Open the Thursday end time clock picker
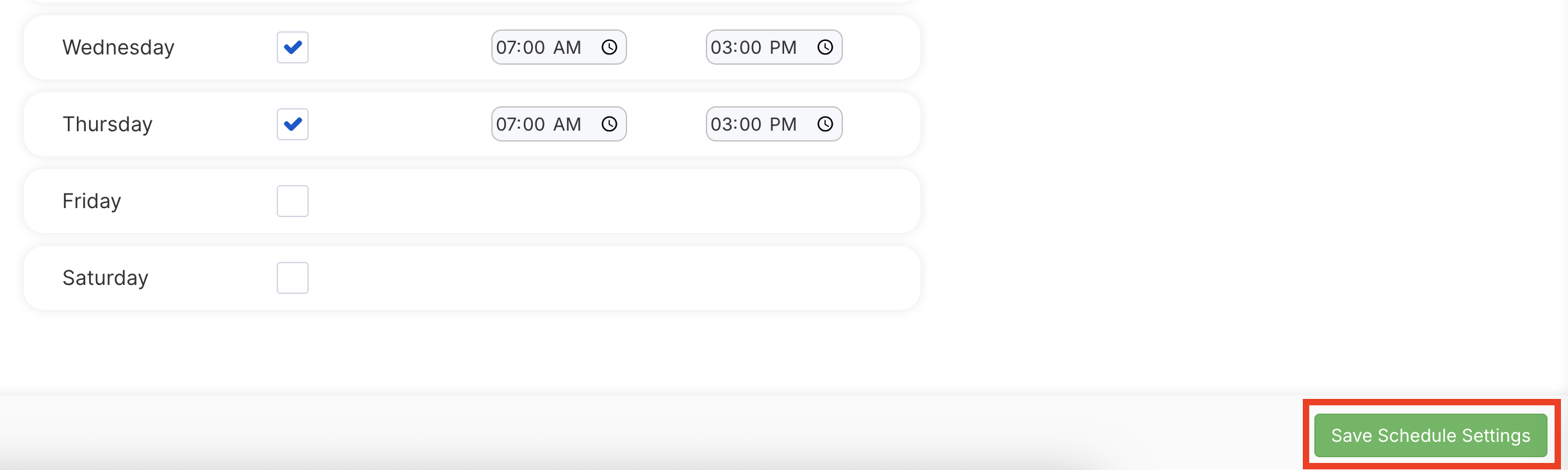Screen dimensions: 1568x470 point(825,124)
